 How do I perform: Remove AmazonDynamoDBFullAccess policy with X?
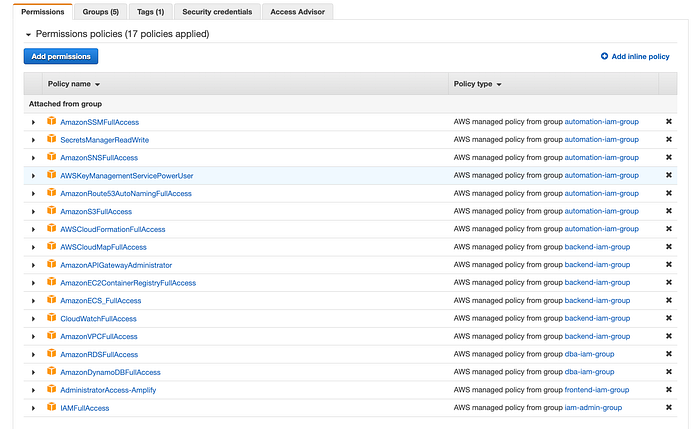669,371
